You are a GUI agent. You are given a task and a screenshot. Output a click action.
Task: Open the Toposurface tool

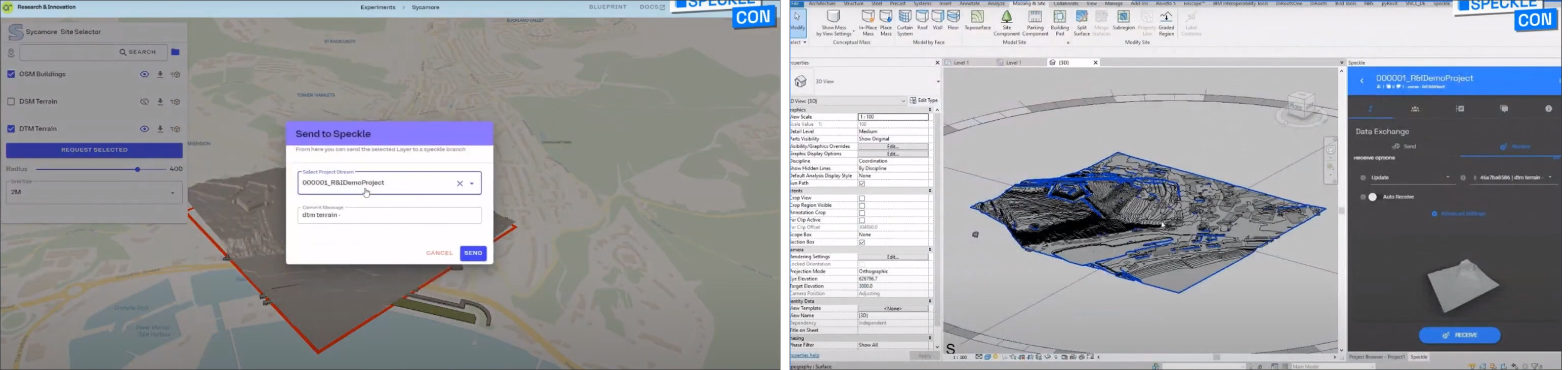point(977,20)
